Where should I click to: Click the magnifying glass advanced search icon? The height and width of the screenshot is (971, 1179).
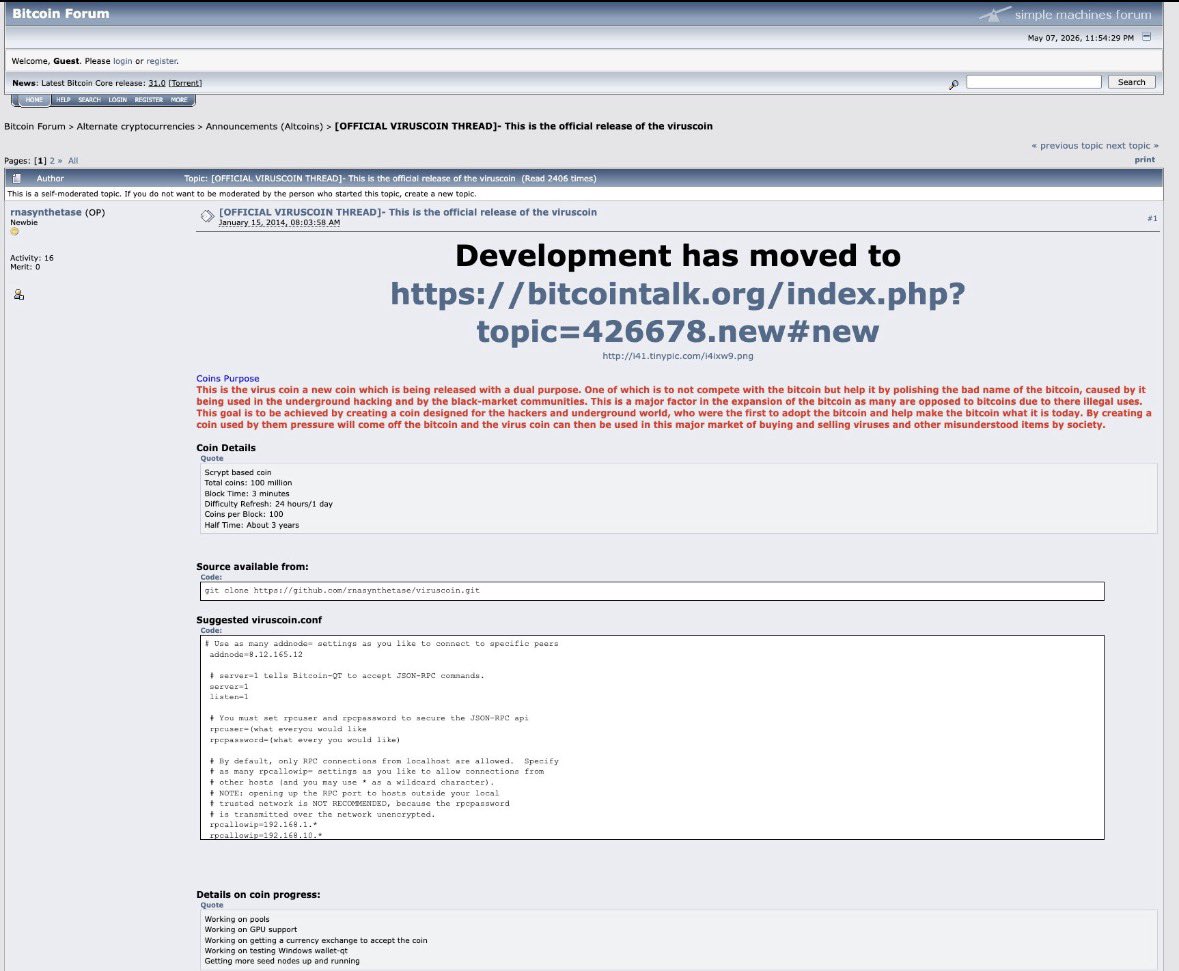tap(953, 84)
